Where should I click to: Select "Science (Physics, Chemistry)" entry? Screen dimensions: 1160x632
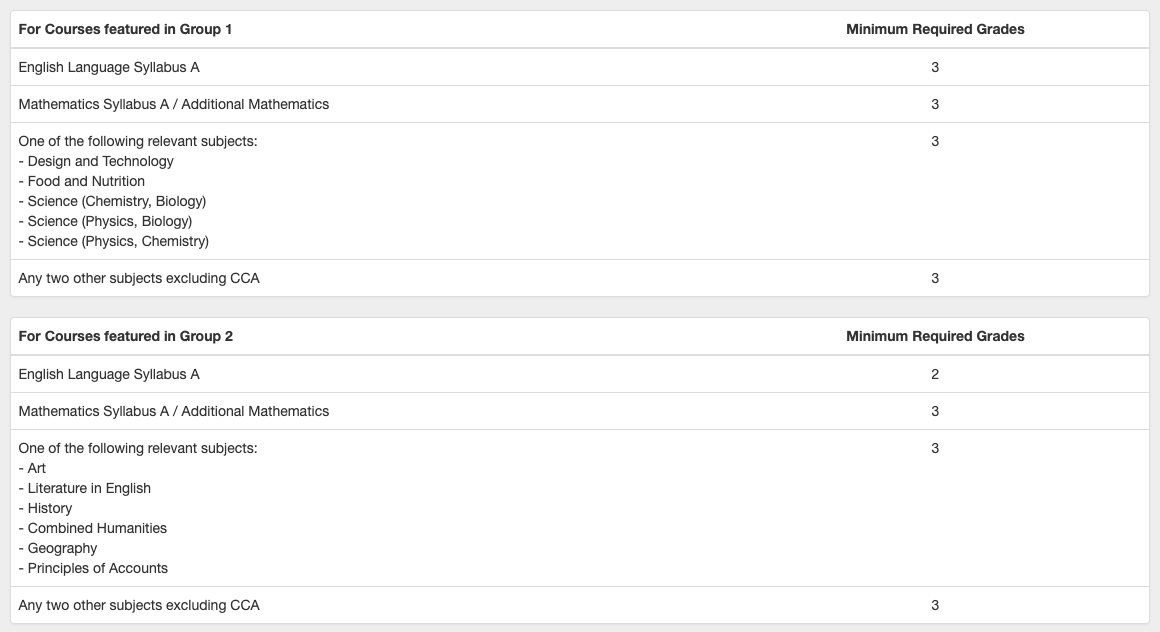pos(118,241)
